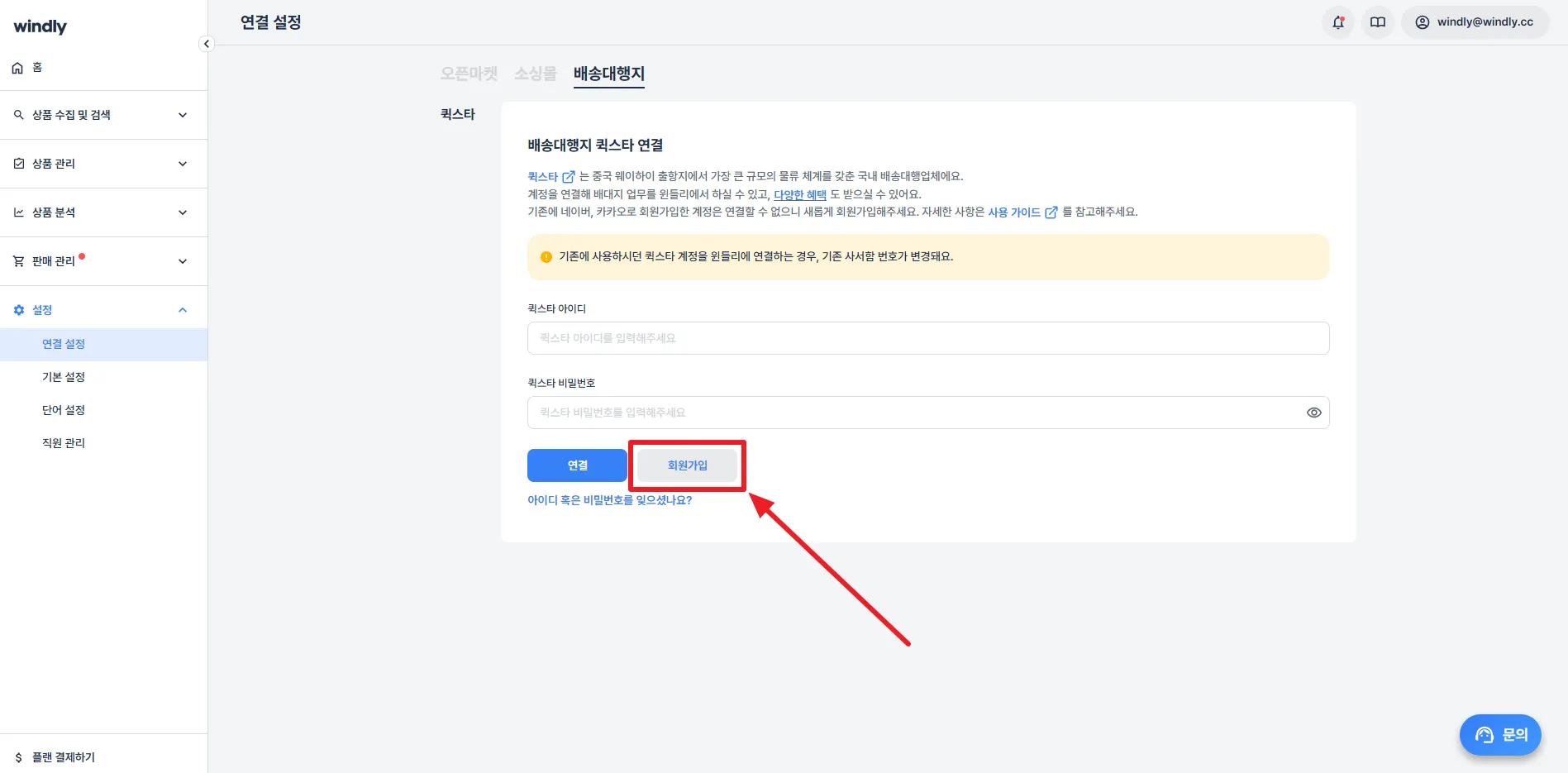Click the 상품 수집 및 검색 menu label
The width and height of the screenshot is (1568, 773).
coord(71,115)
